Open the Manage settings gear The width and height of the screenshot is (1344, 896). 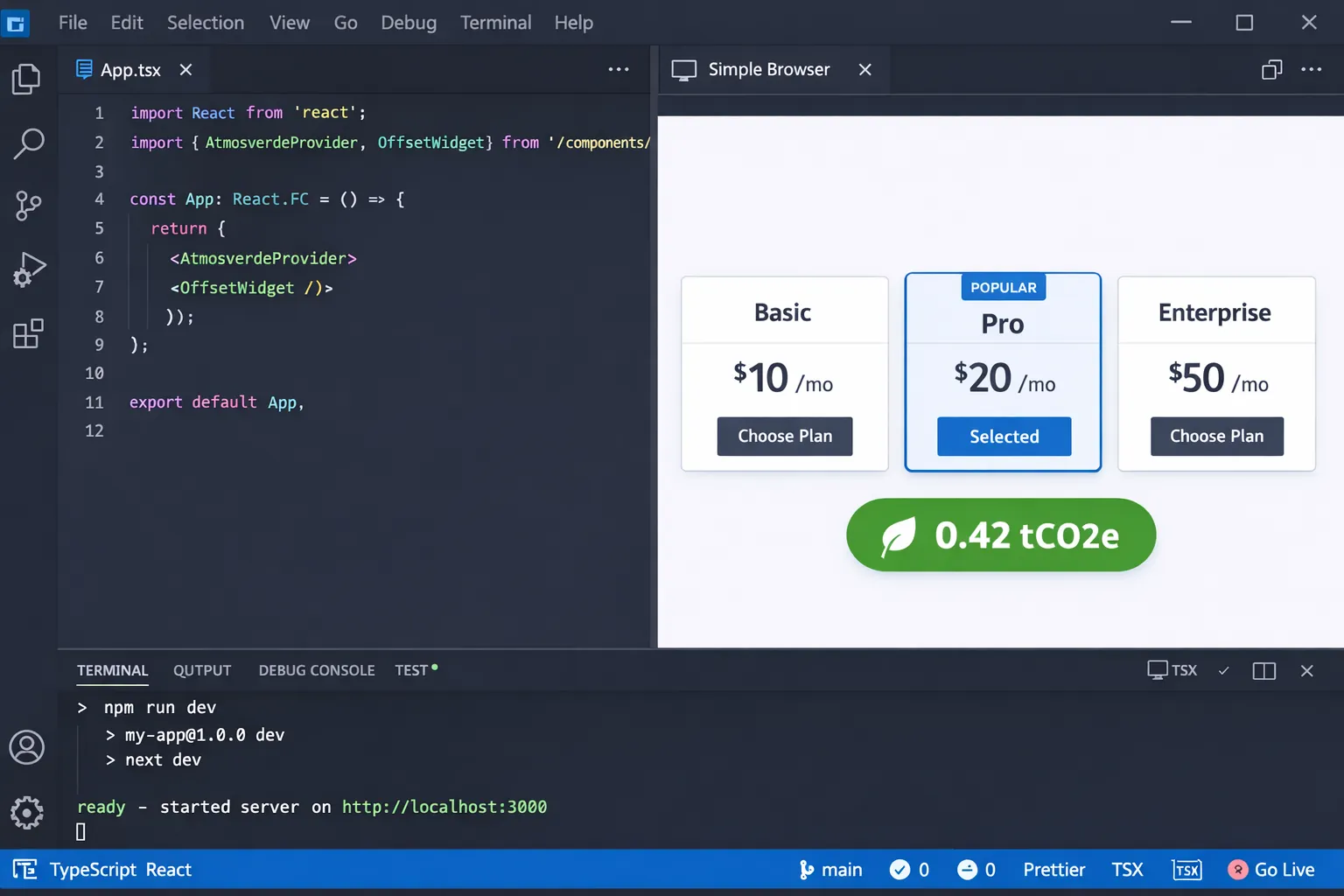pyautogui.click(x=27, y=813)
